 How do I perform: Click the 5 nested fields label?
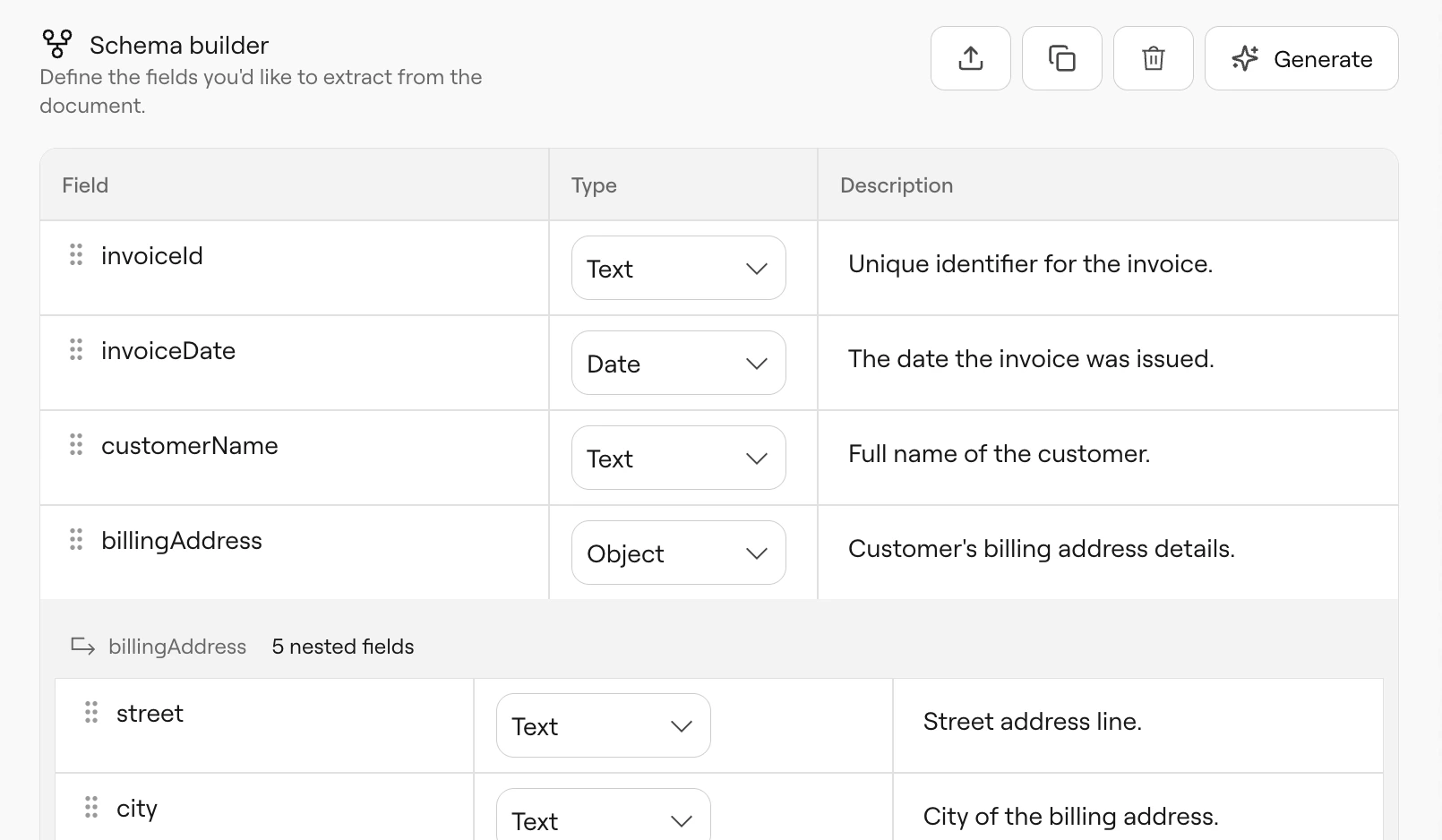[342, 646]
